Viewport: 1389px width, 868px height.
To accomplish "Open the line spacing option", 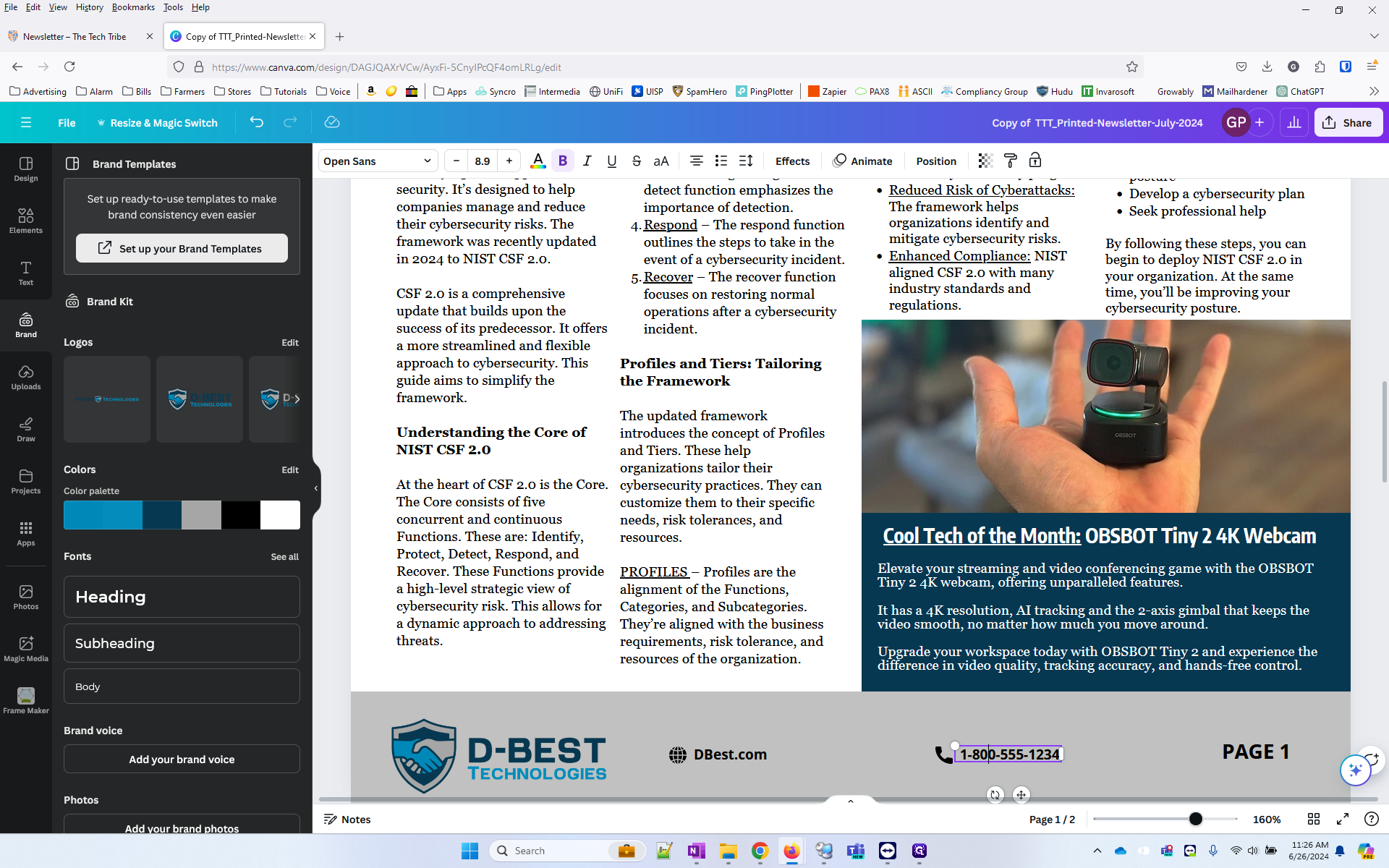I will point(746,161).
